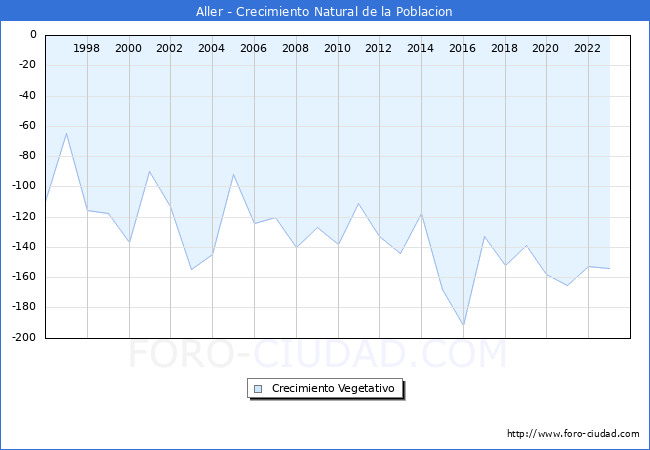Screen dimensions: 650x450
Task: Open the http://www.foro-ciudad.com link
Action: pyautogui.click(x=573, y=434)
